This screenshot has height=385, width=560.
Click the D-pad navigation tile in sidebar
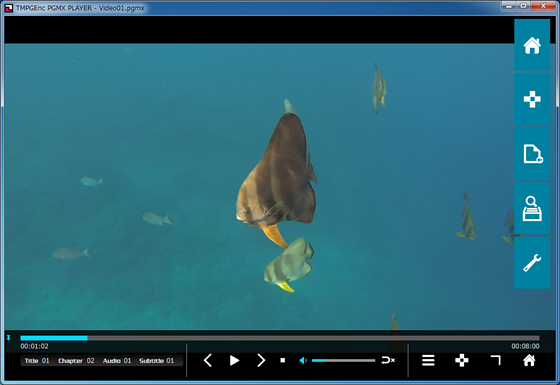(532, 99)
